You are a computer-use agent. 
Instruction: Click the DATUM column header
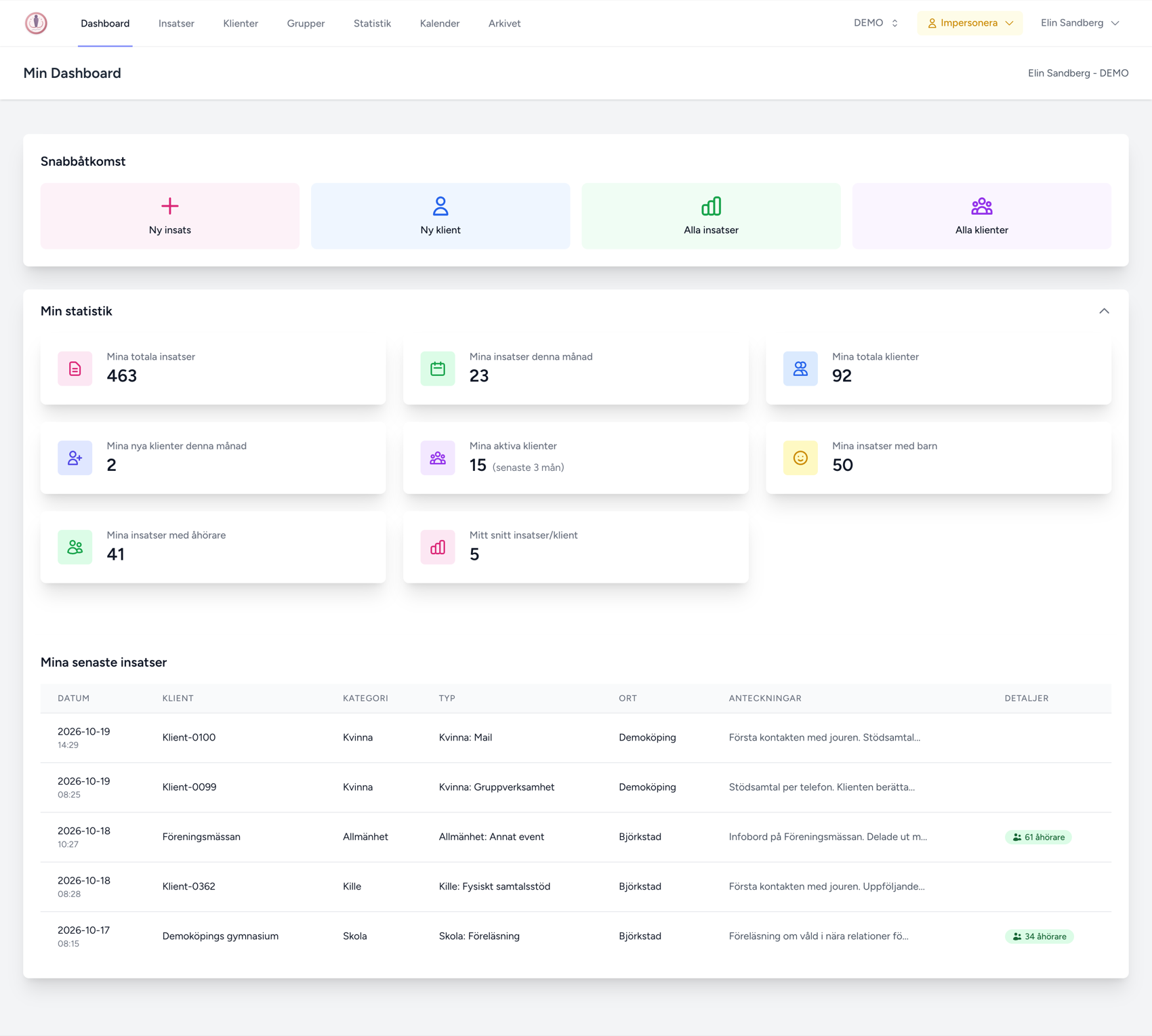(x=73, y=699)
